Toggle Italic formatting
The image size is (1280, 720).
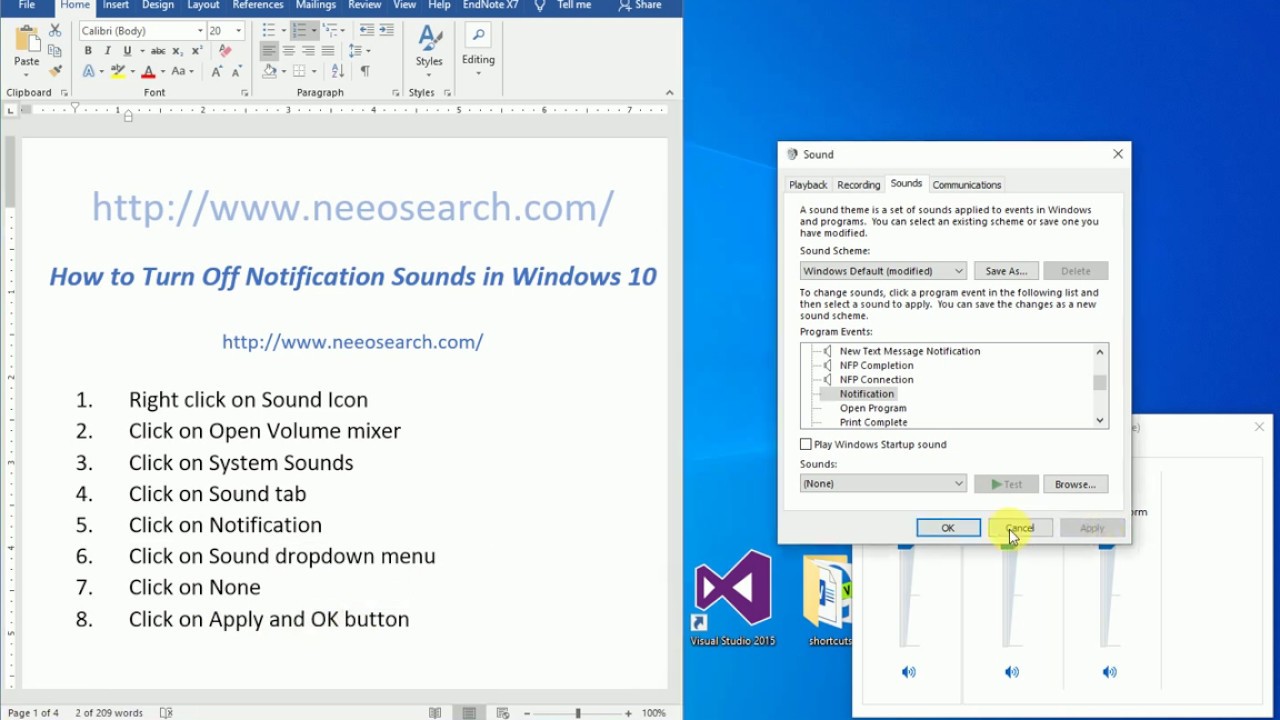[107, 51]
